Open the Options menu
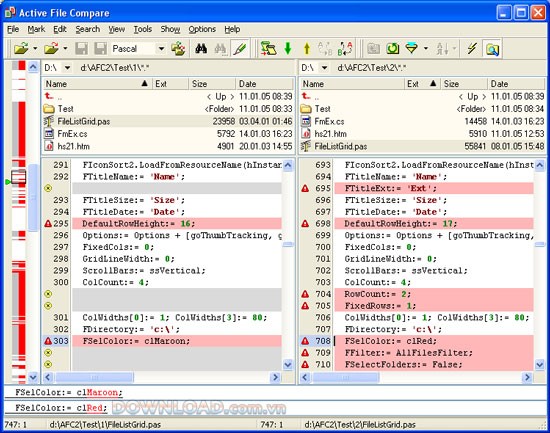Image resolution: width=550 pixels, height=433 pixels. click(202, 29)
